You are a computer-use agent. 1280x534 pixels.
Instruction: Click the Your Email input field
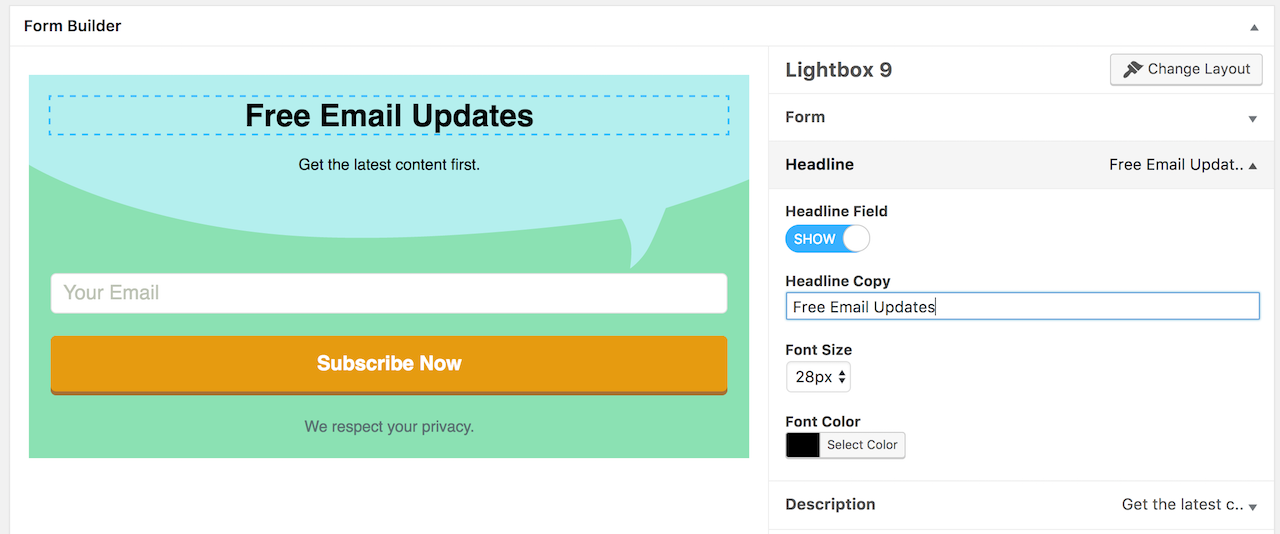click(x=389, y=293)
